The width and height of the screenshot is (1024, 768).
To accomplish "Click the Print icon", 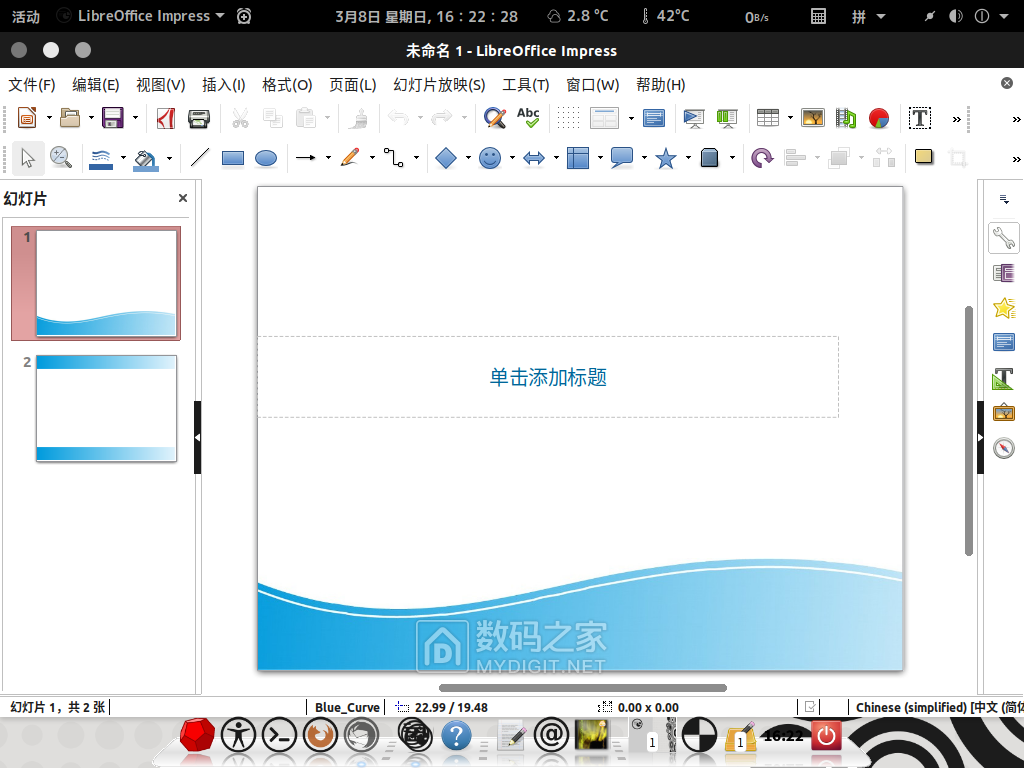I will pyautogui.click(x=199, y=118).
